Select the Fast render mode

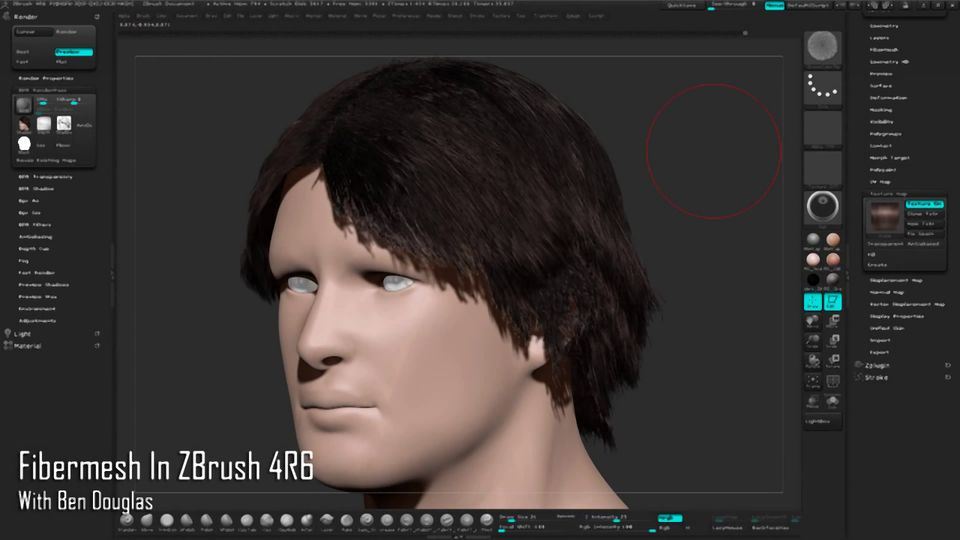[23, 62]
